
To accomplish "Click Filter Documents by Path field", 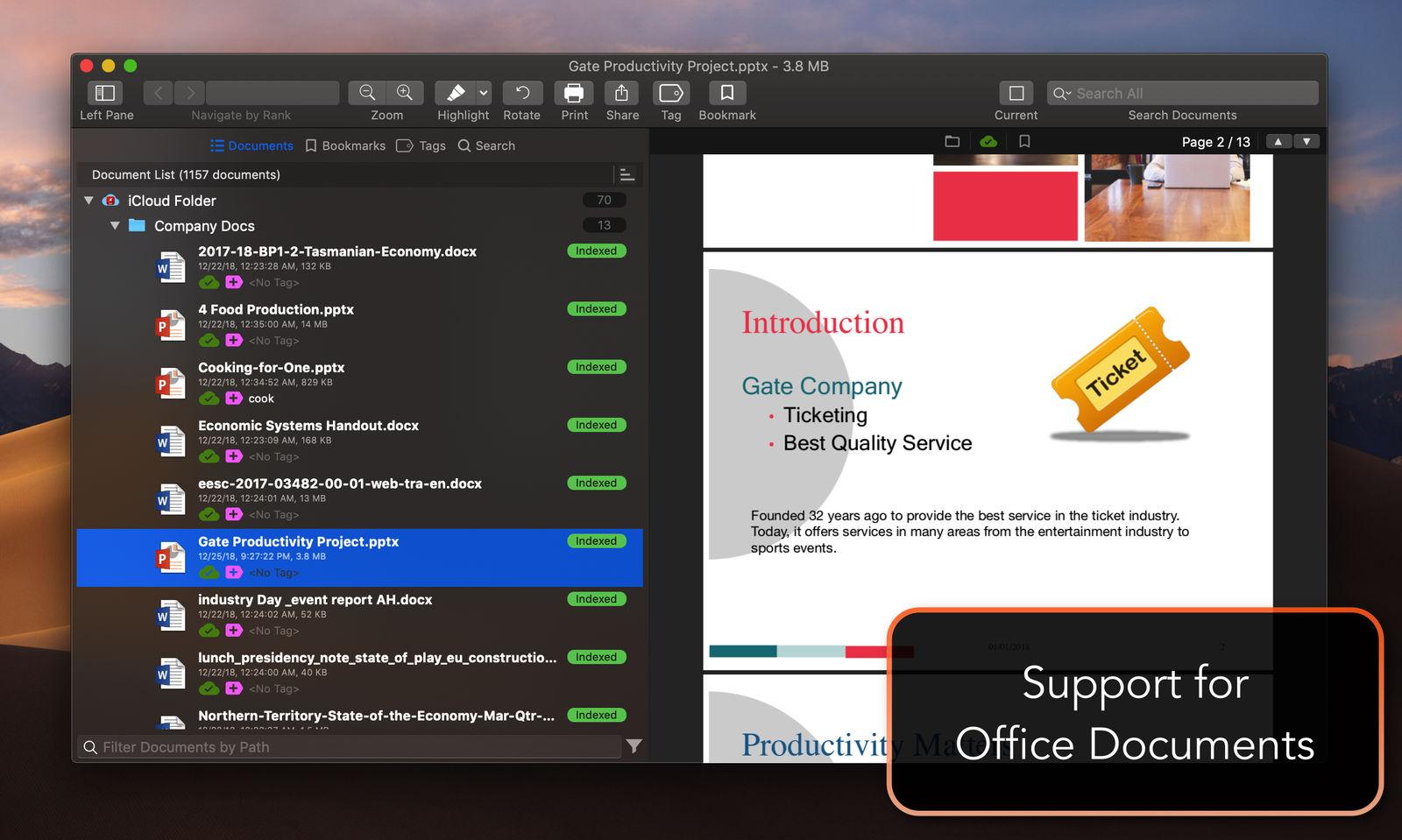I will pos(350,747).
